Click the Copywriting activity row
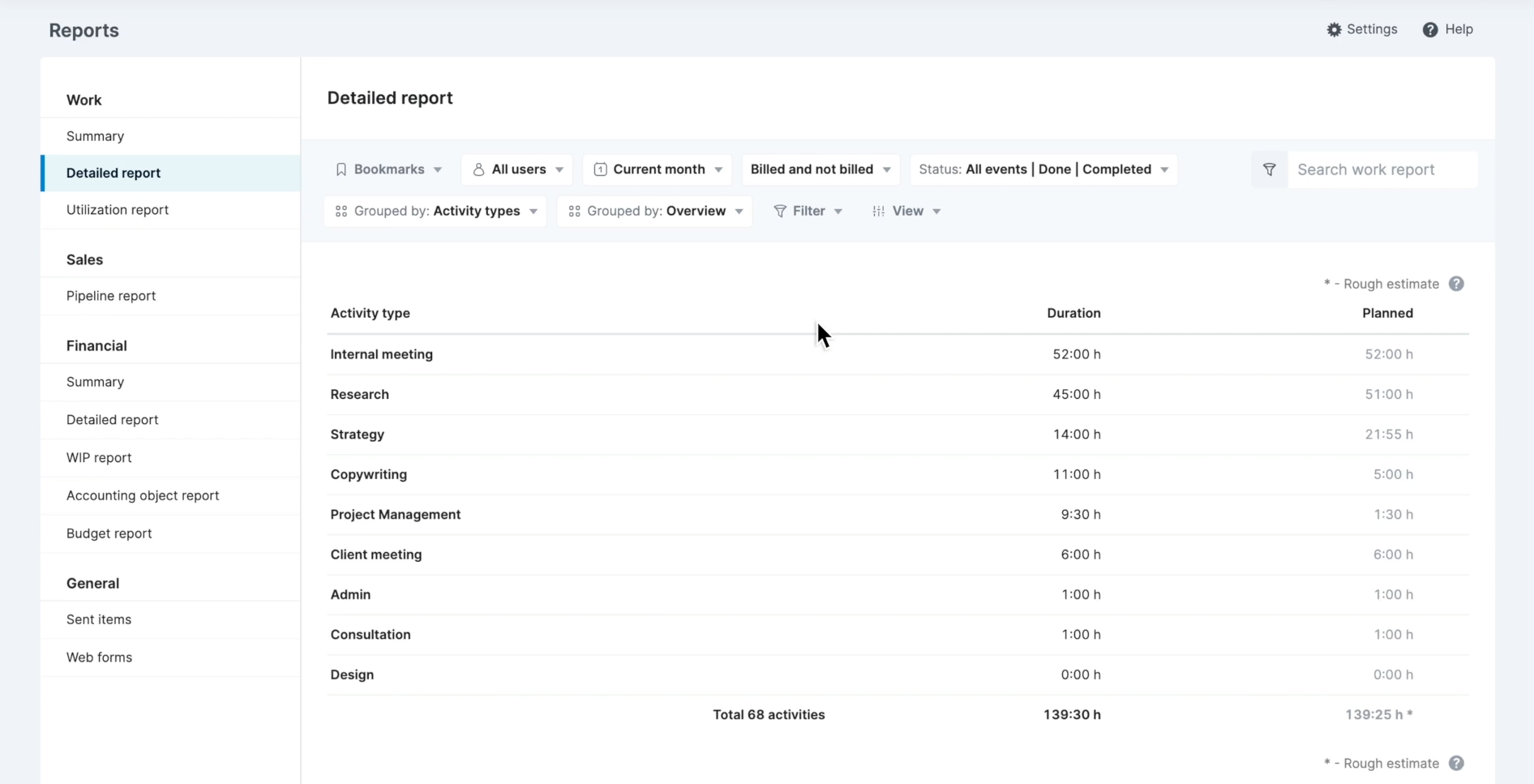This screenshot has width=1534, height=784. coord(898,474)
